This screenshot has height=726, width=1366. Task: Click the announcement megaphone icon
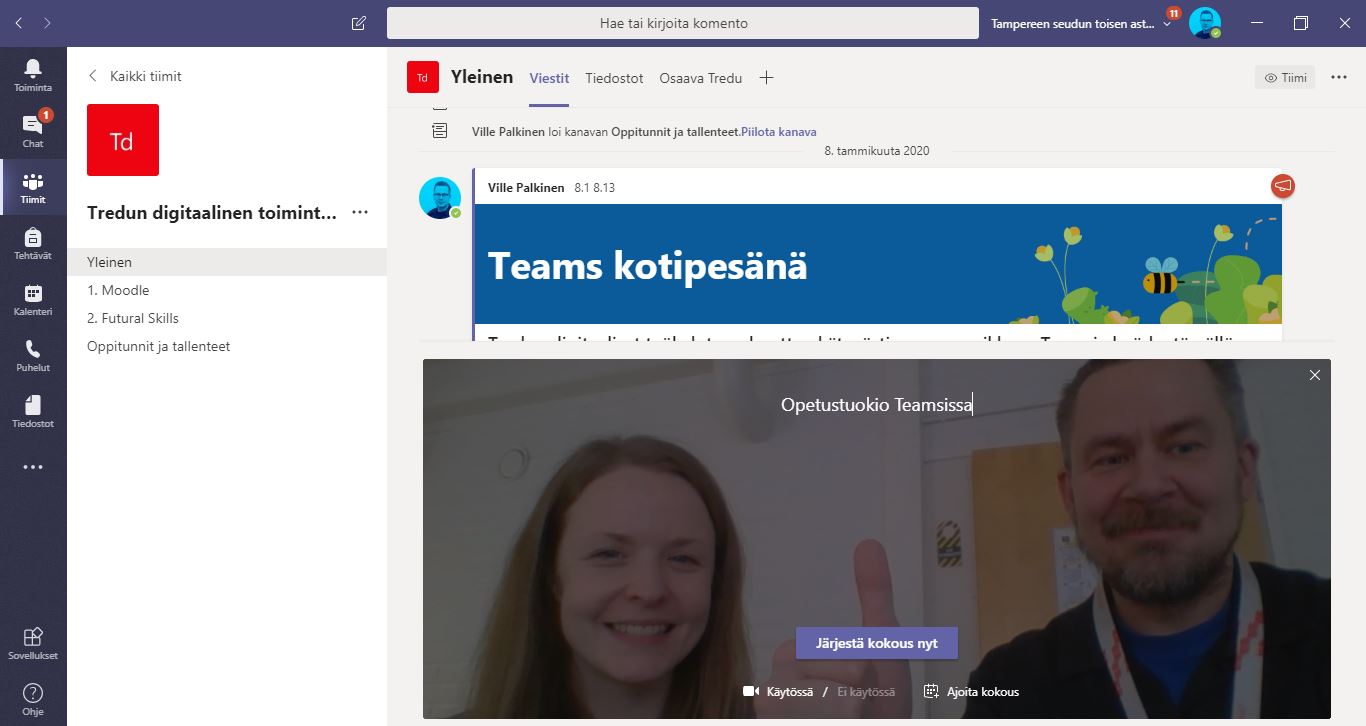pyautogui.click(x=1283, y=186)
